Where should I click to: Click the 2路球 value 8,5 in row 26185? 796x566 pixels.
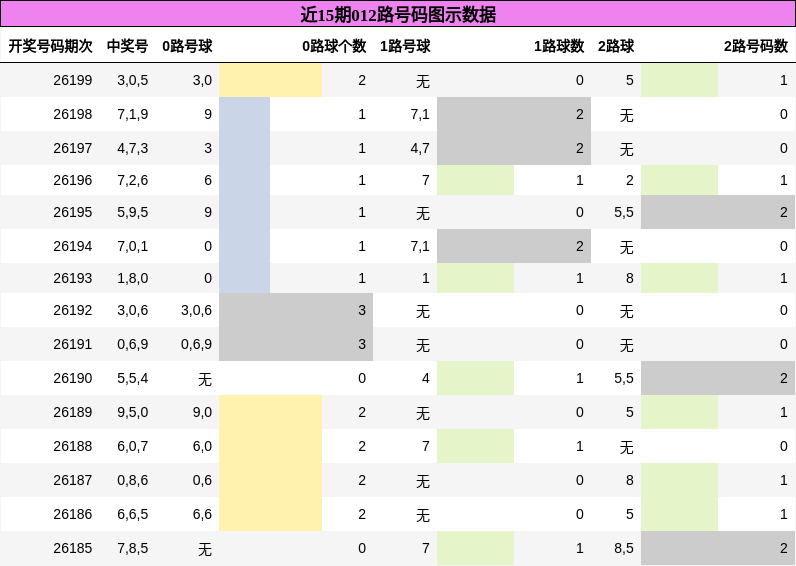pos(623,548)
